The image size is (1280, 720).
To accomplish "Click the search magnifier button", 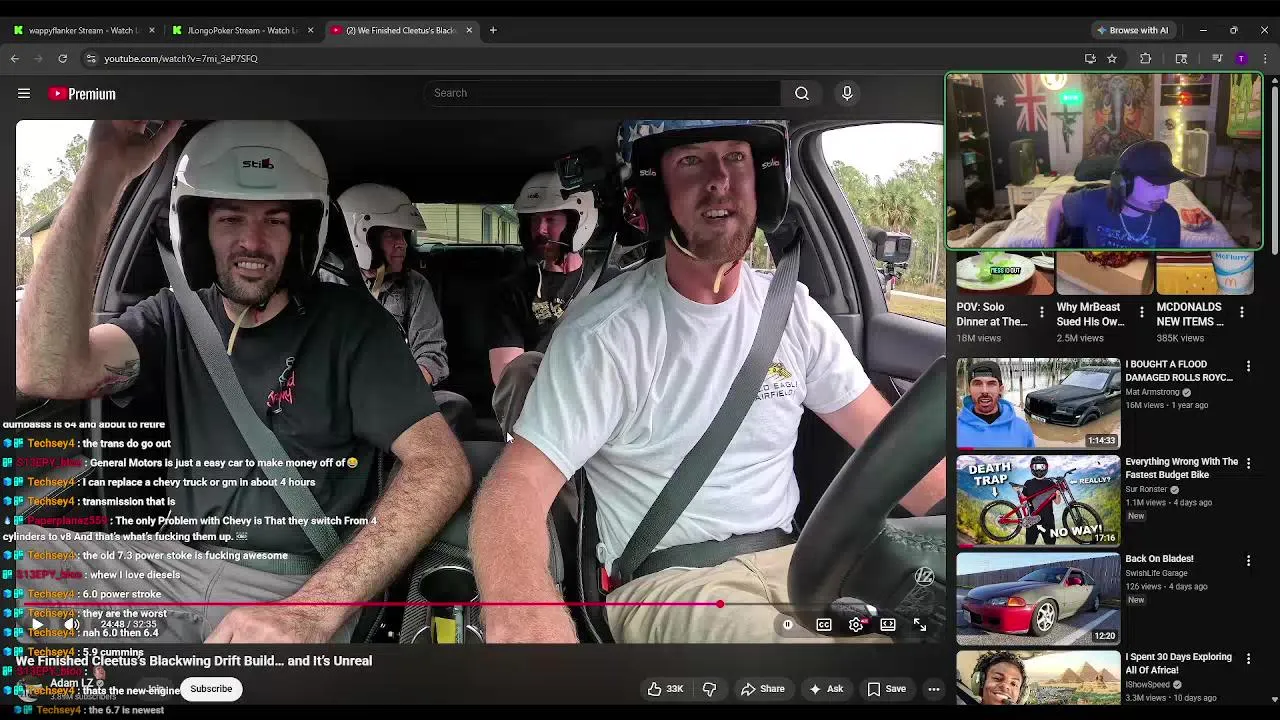I will point(802,93).
